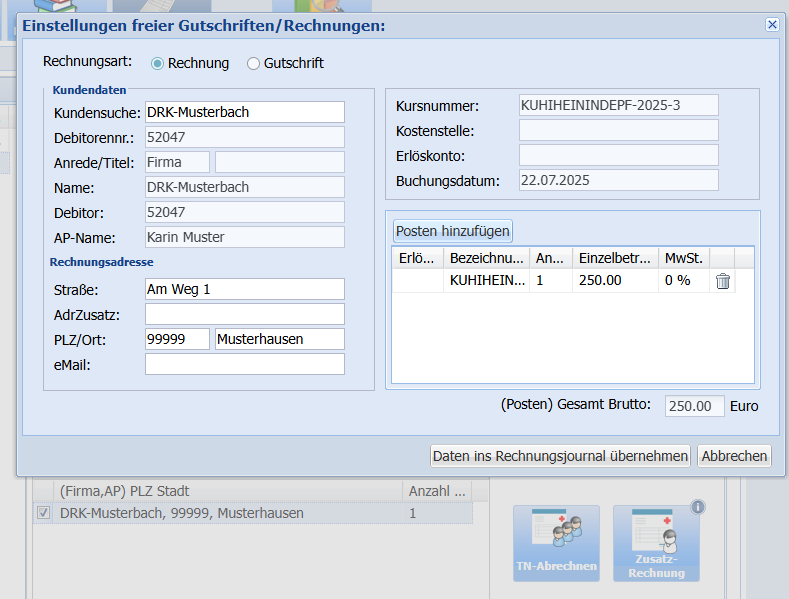The image size is (789, 599).
Task: Open the Zusatz-Rechnung icon
Action: coord(656,543)
